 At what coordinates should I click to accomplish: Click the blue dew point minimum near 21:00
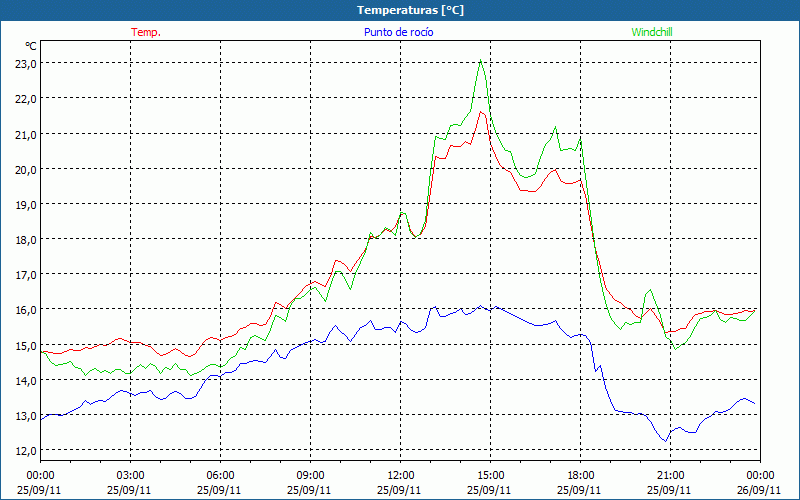point(665,441)
